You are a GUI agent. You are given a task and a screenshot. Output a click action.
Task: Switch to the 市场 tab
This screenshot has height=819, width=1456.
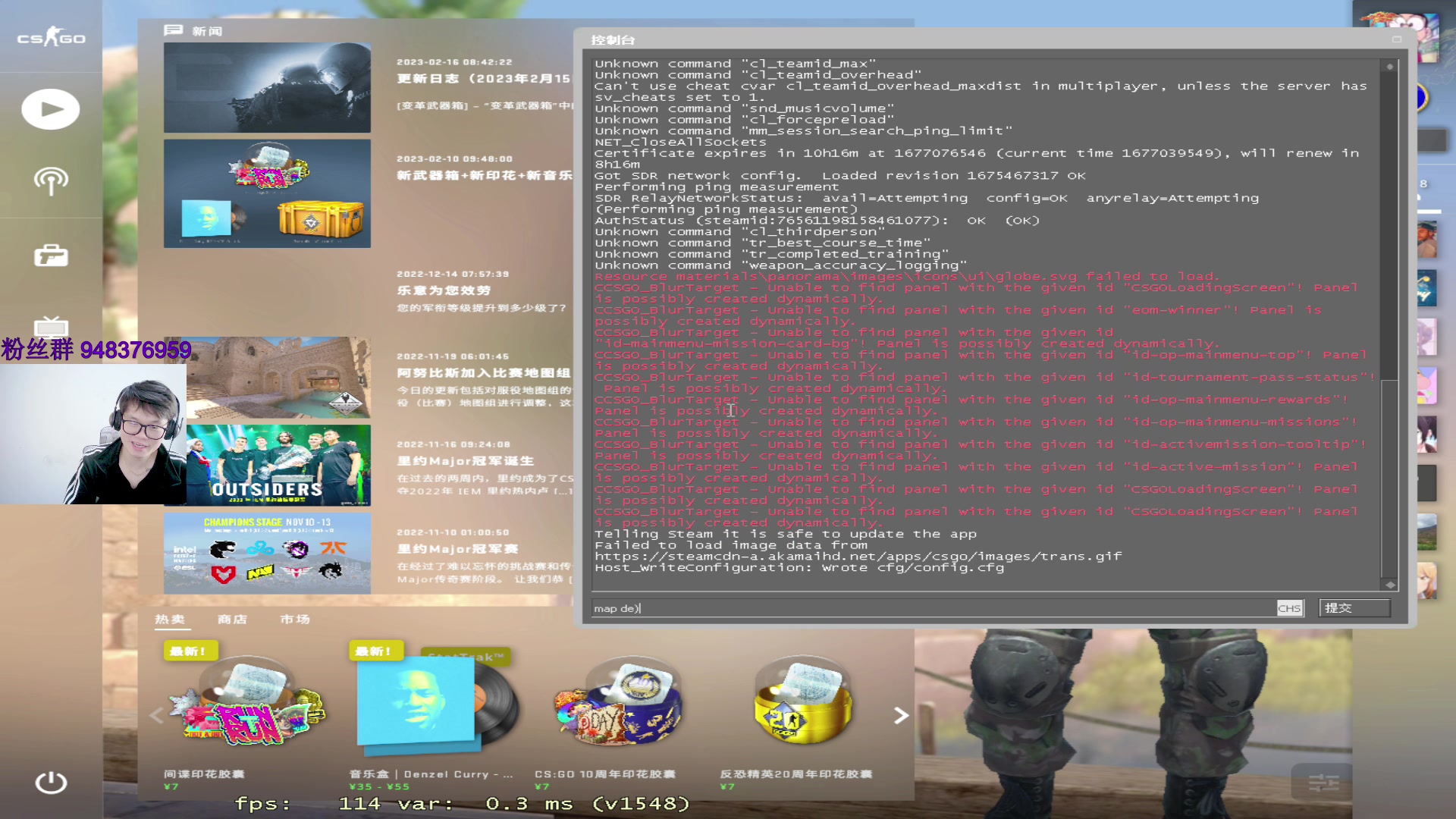point(295,620)
